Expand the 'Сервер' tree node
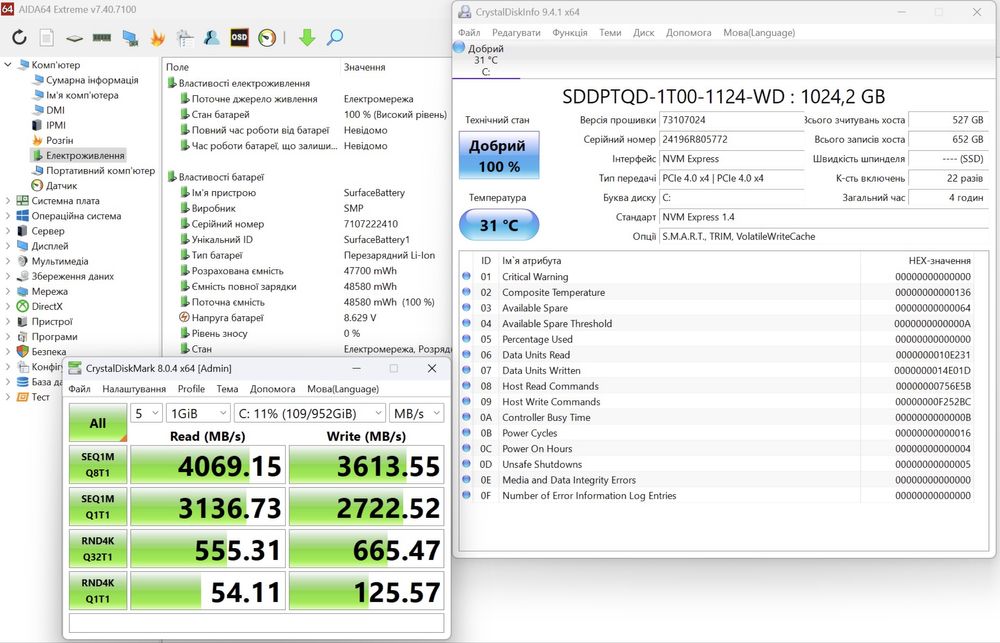 pyautogui.click(x=8, y=231)
